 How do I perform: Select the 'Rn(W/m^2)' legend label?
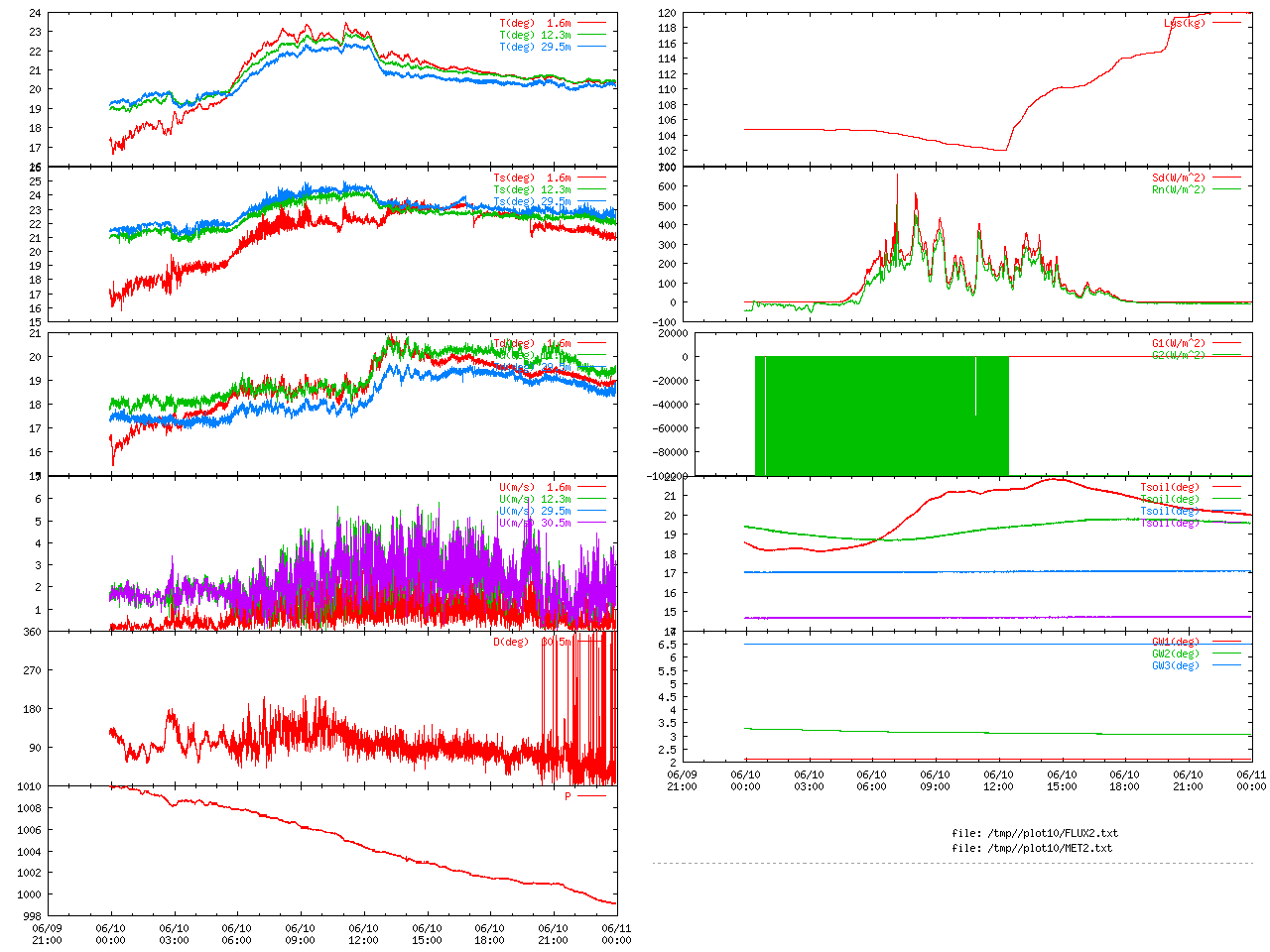(1179, 190)
